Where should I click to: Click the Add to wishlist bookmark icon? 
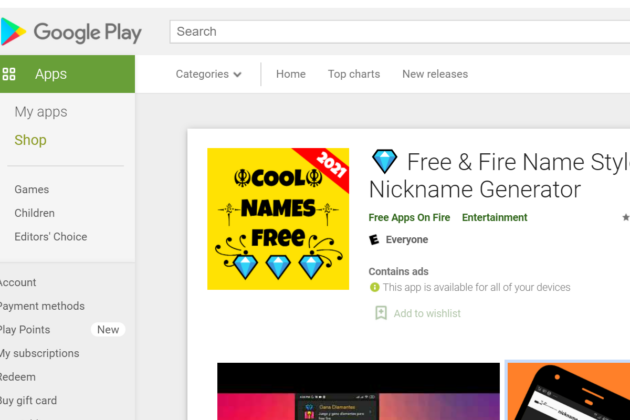tap(381, 313)
